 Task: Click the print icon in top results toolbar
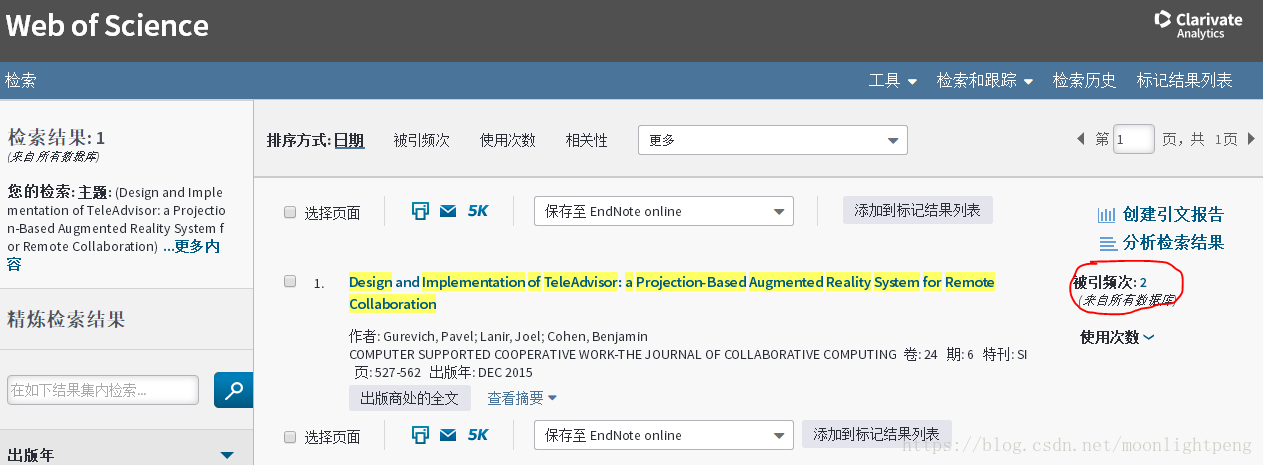coord(420,211)
